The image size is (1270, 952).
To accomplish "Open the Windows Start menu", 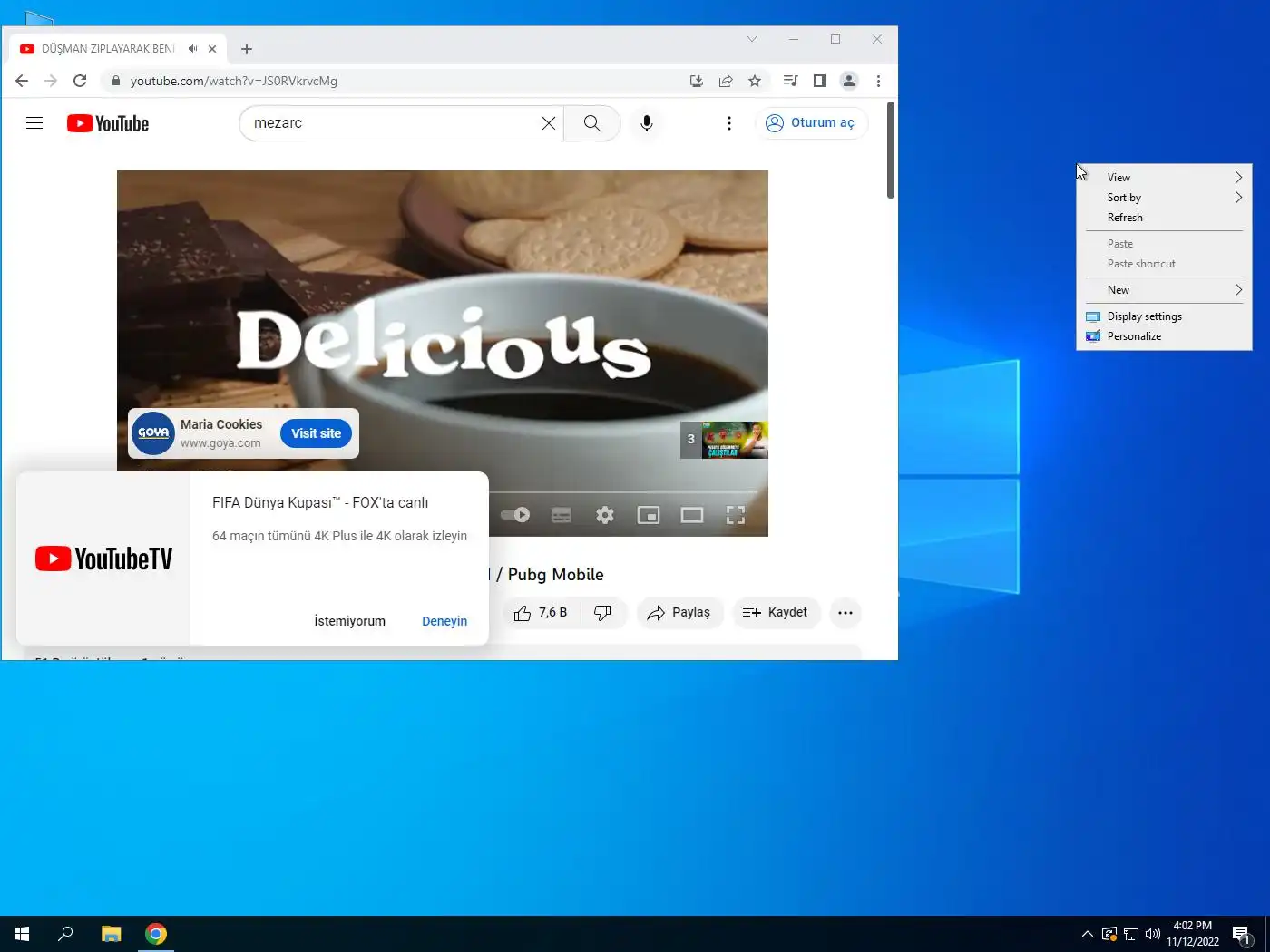I will tap(22, 934).
